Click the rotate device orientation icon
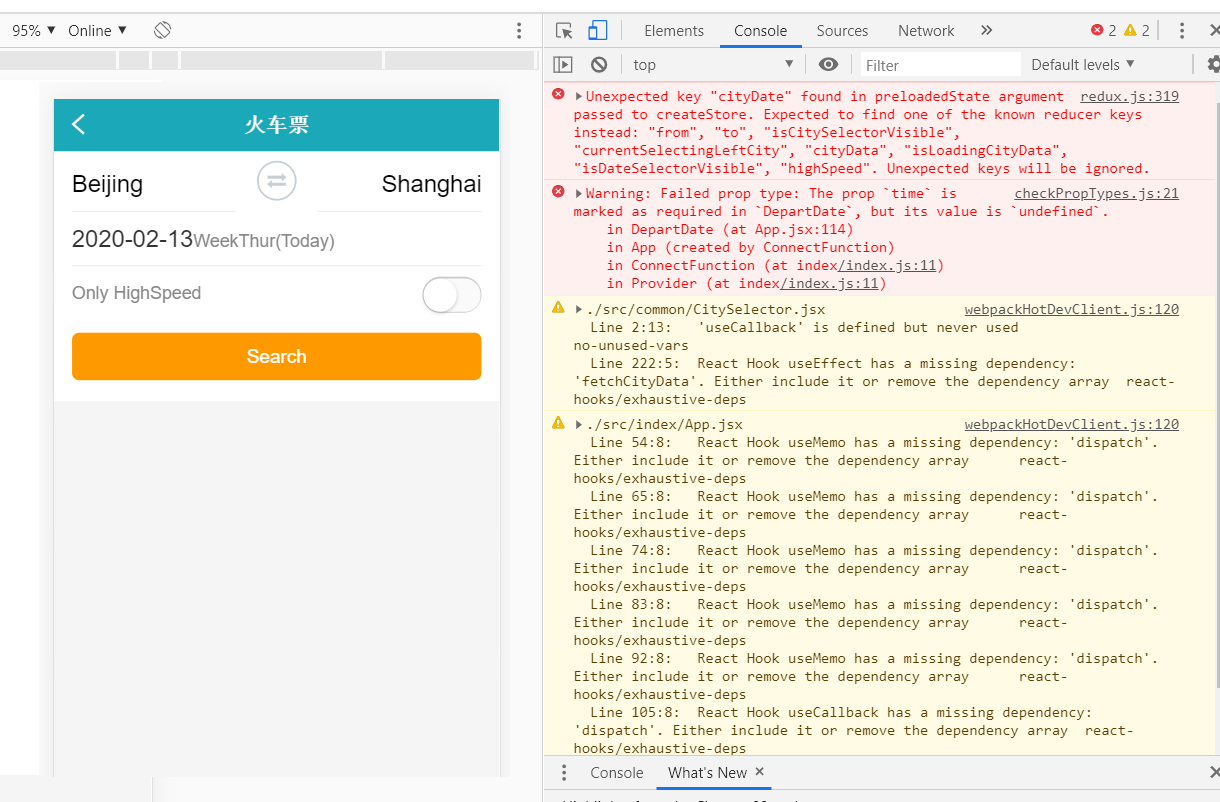The width and height of the screenshot is (1220, 802). tap(163, 30)
